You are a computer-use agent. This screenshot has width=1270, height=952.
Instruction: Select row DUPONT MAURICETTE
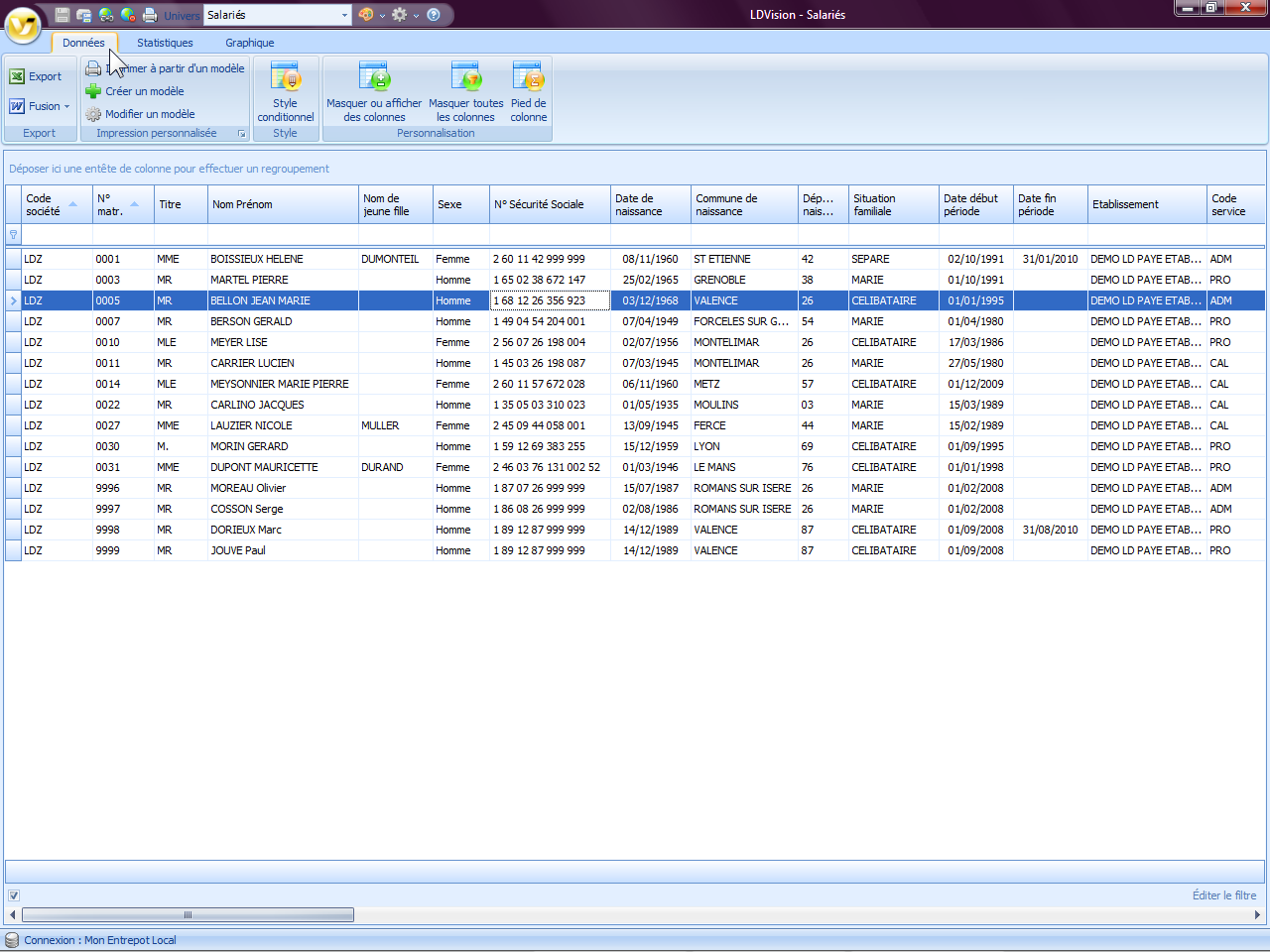[635, 467]
